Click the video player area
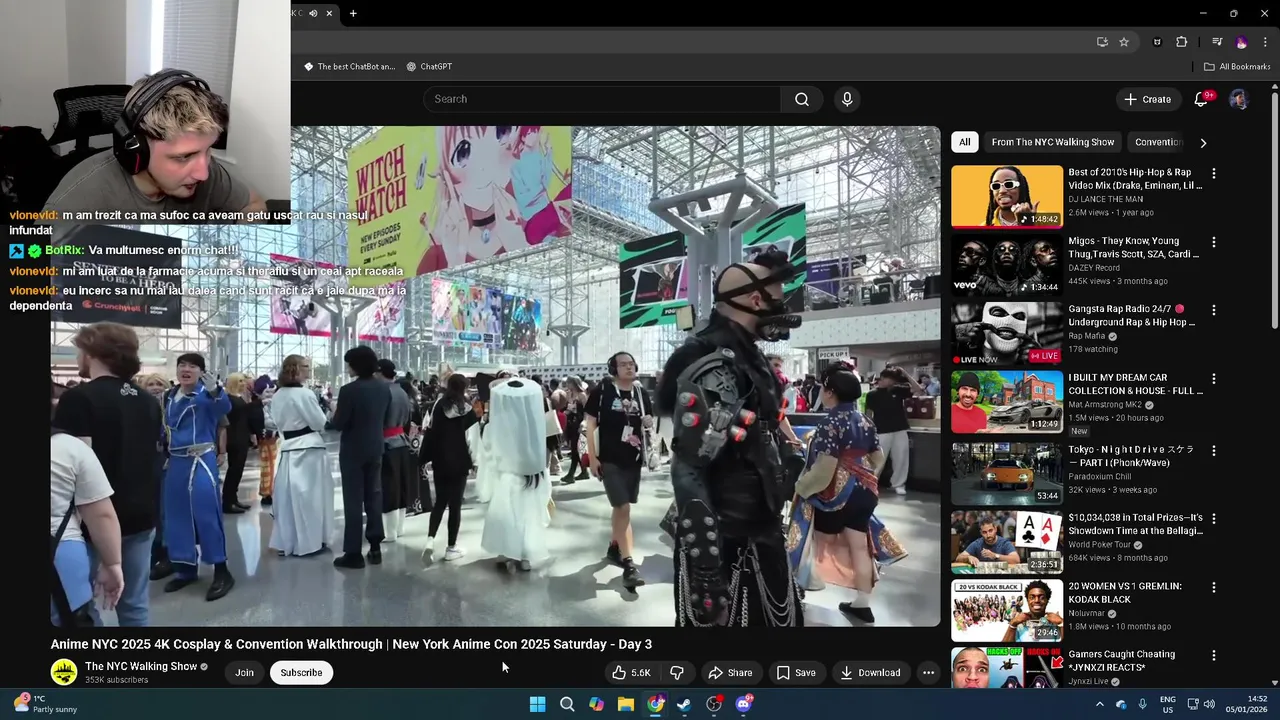Screen dimensions: 1280x720 [496, 376]
